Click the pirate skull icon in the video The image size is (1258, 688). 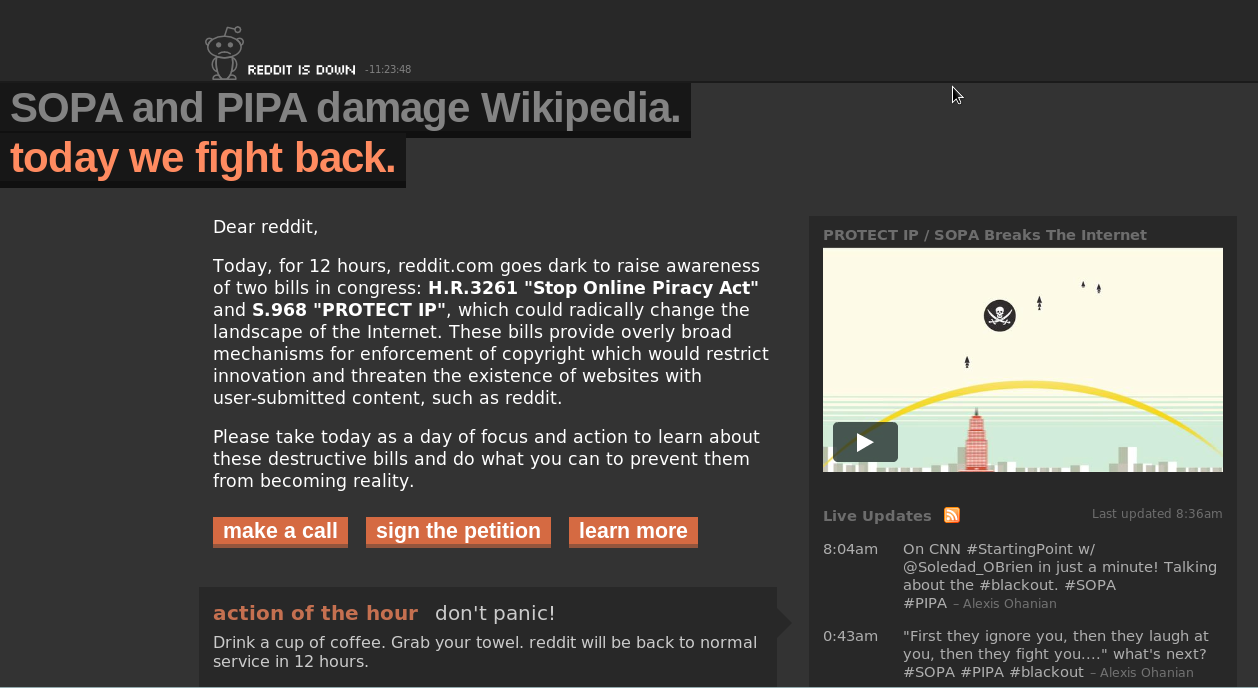click(999, 315)
